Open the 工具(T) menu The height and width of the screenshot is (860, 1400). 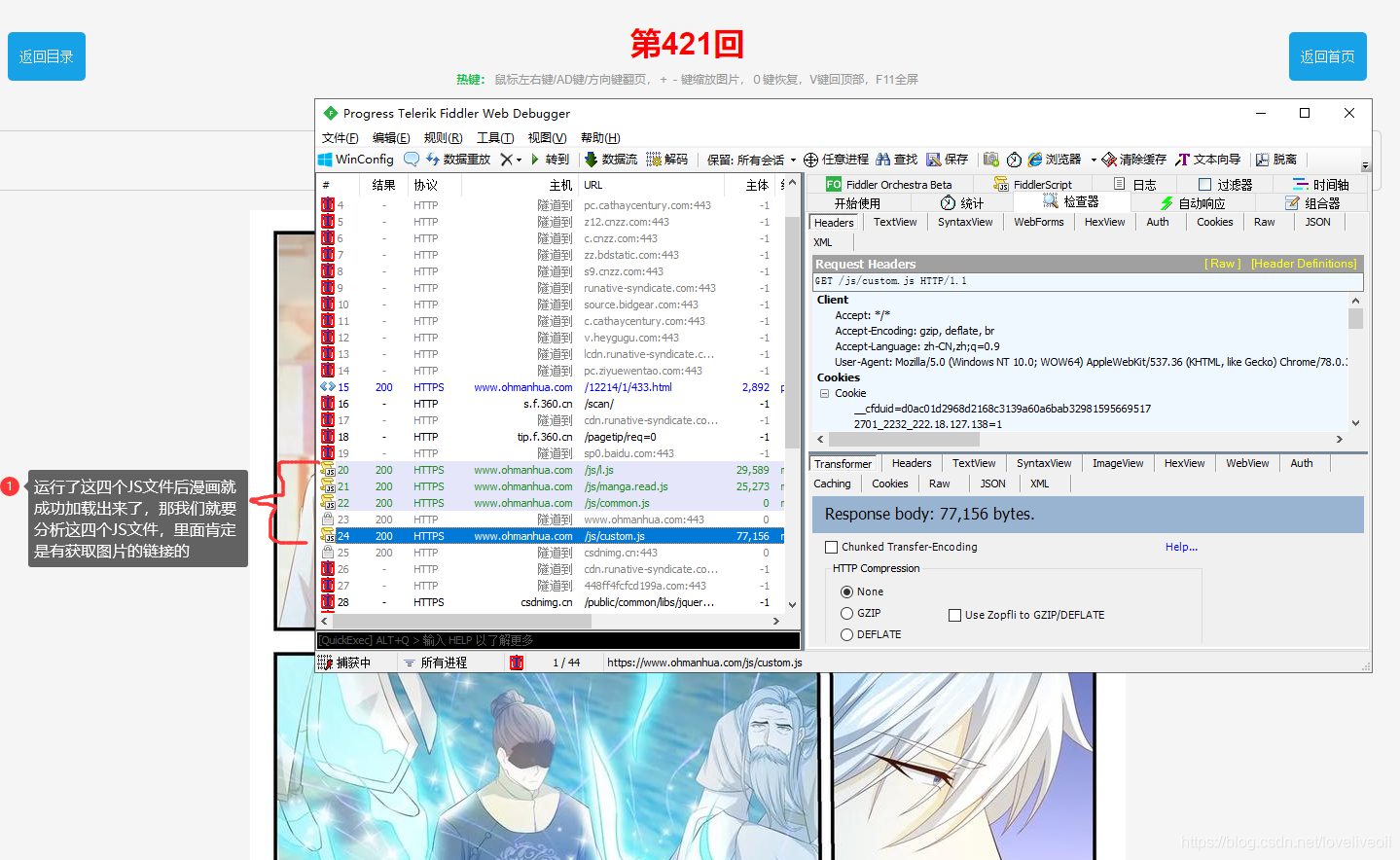click(x=495, y=138)
